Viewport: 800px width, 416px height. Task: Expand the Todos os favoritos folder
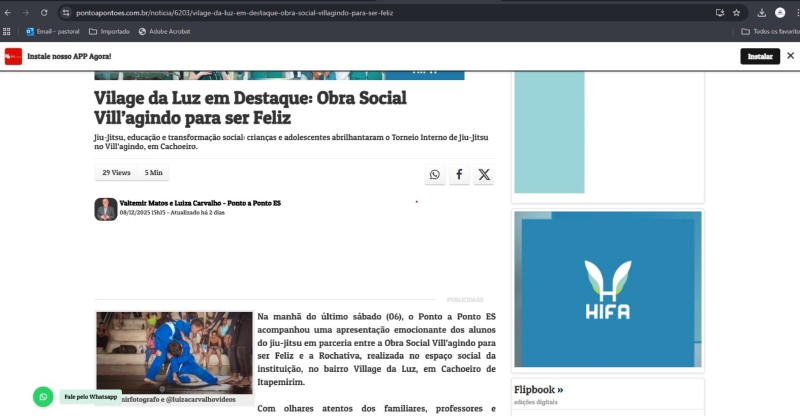click(770, 31)
